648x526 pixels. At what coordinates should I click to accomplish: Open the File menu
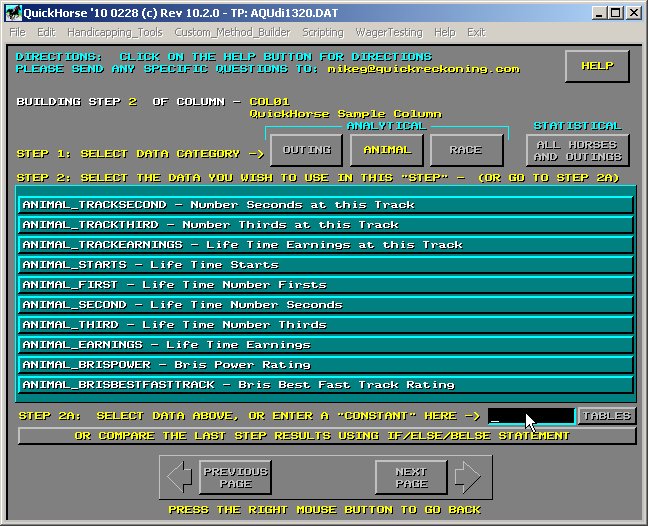[17, 32]
